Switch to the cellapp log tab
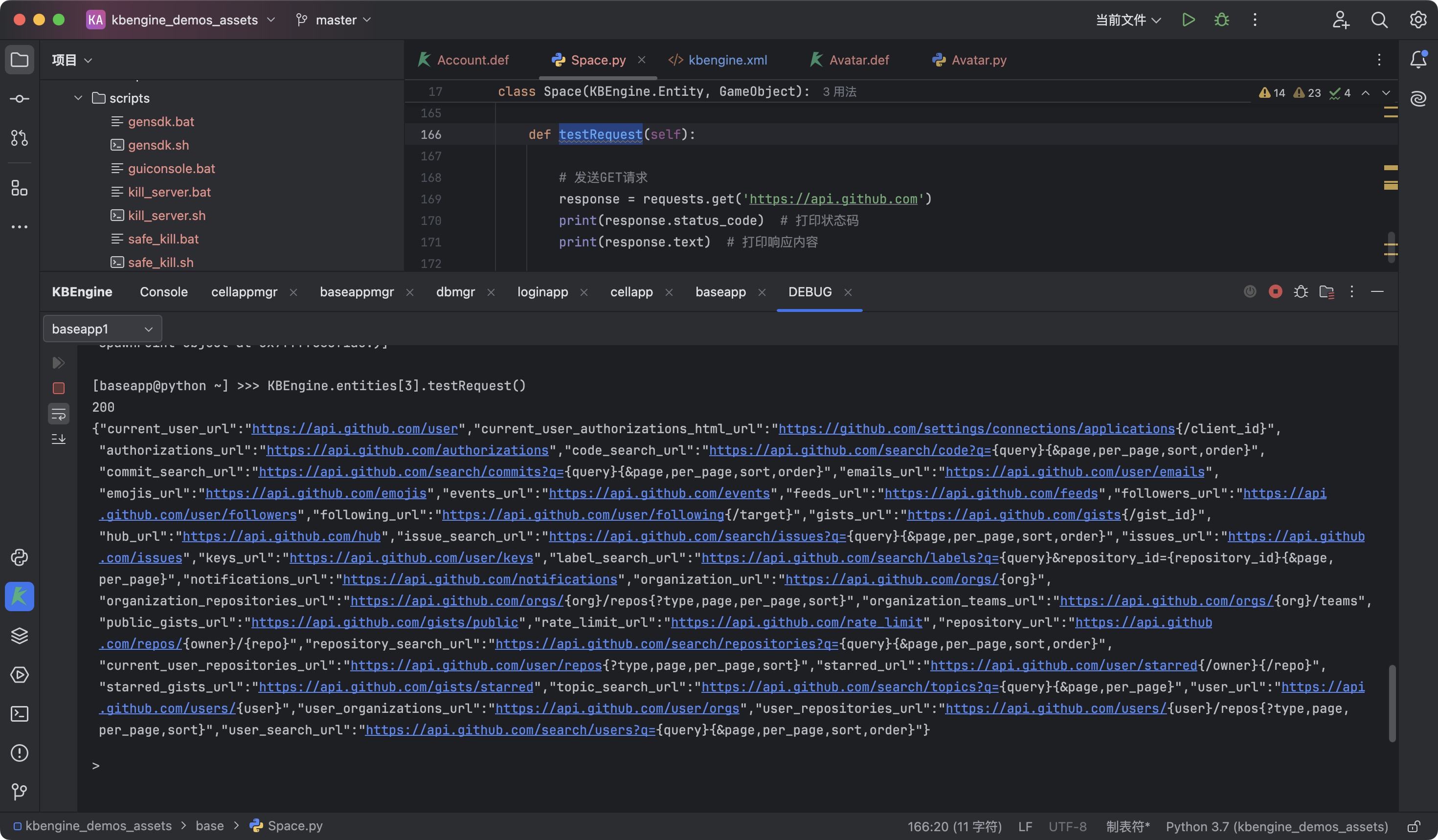Screen dimensions: 1438x840 [x=631, y=292]
